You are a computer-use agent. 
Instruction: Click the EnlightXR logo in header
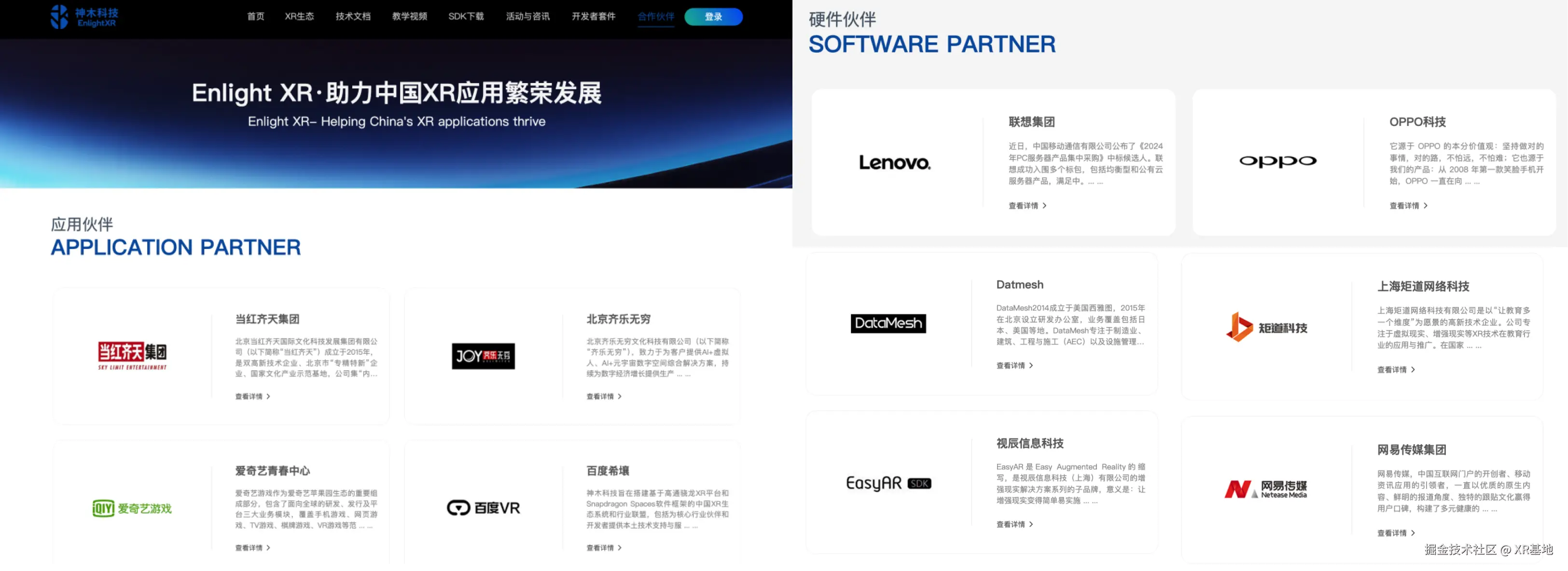(84, 17)
